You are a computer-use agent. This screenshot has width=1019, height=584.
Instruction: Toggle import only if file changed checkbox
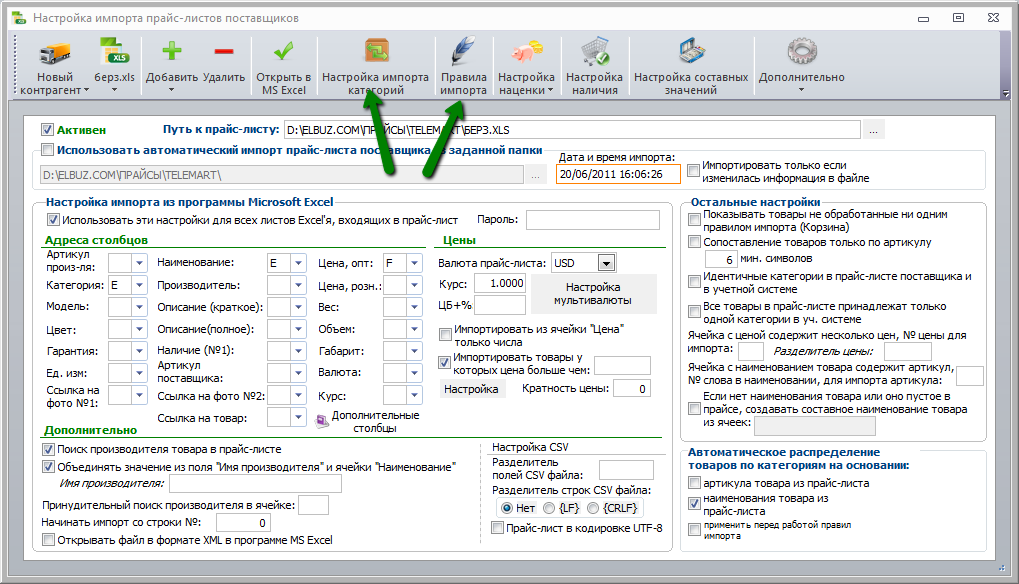pyautogui.click(x=694, y=171)
